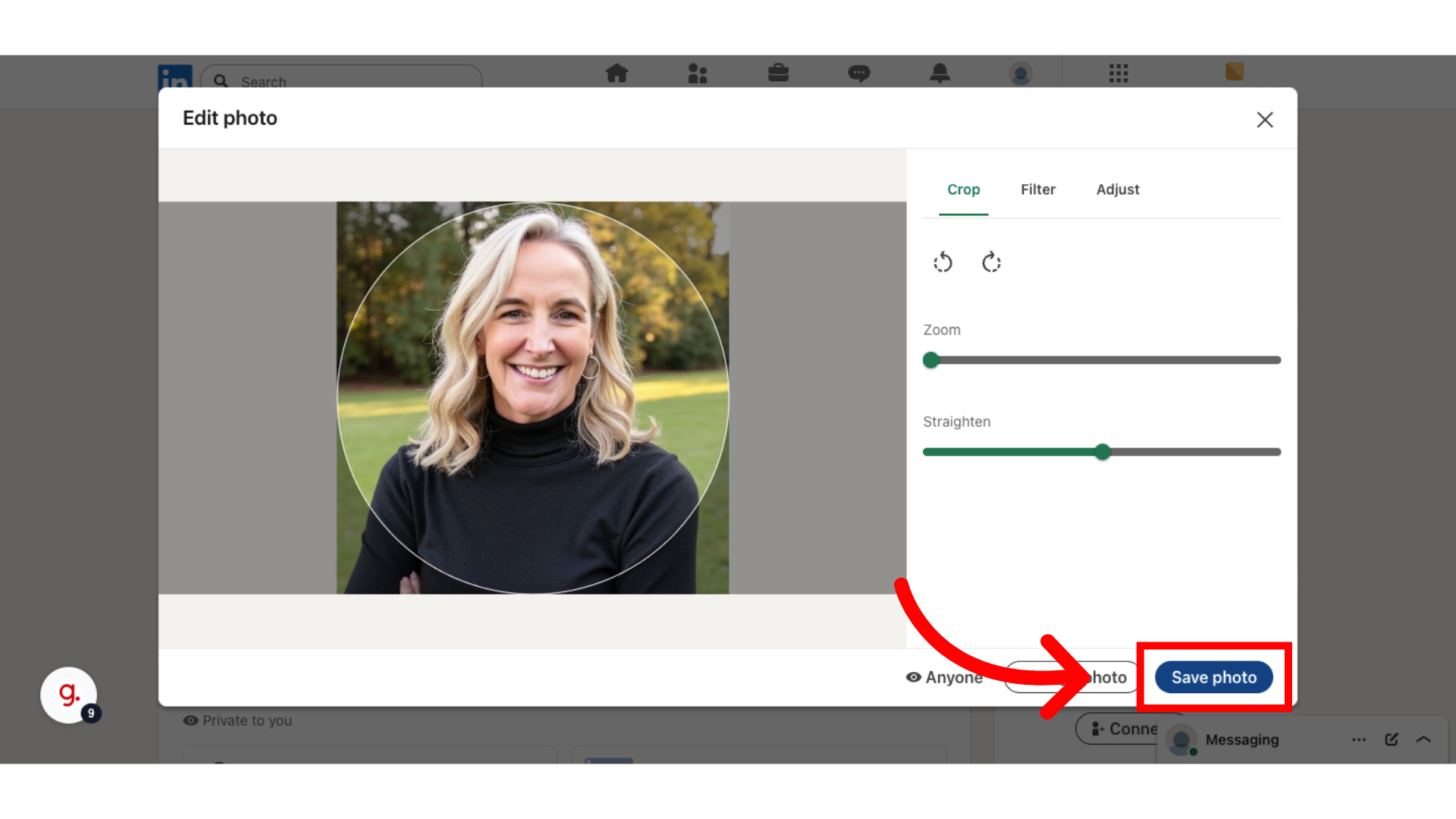This screenshot has height=819, width=1456.
Task: Open Messaging options three-dot menu
Action: tap(1358, 739)
